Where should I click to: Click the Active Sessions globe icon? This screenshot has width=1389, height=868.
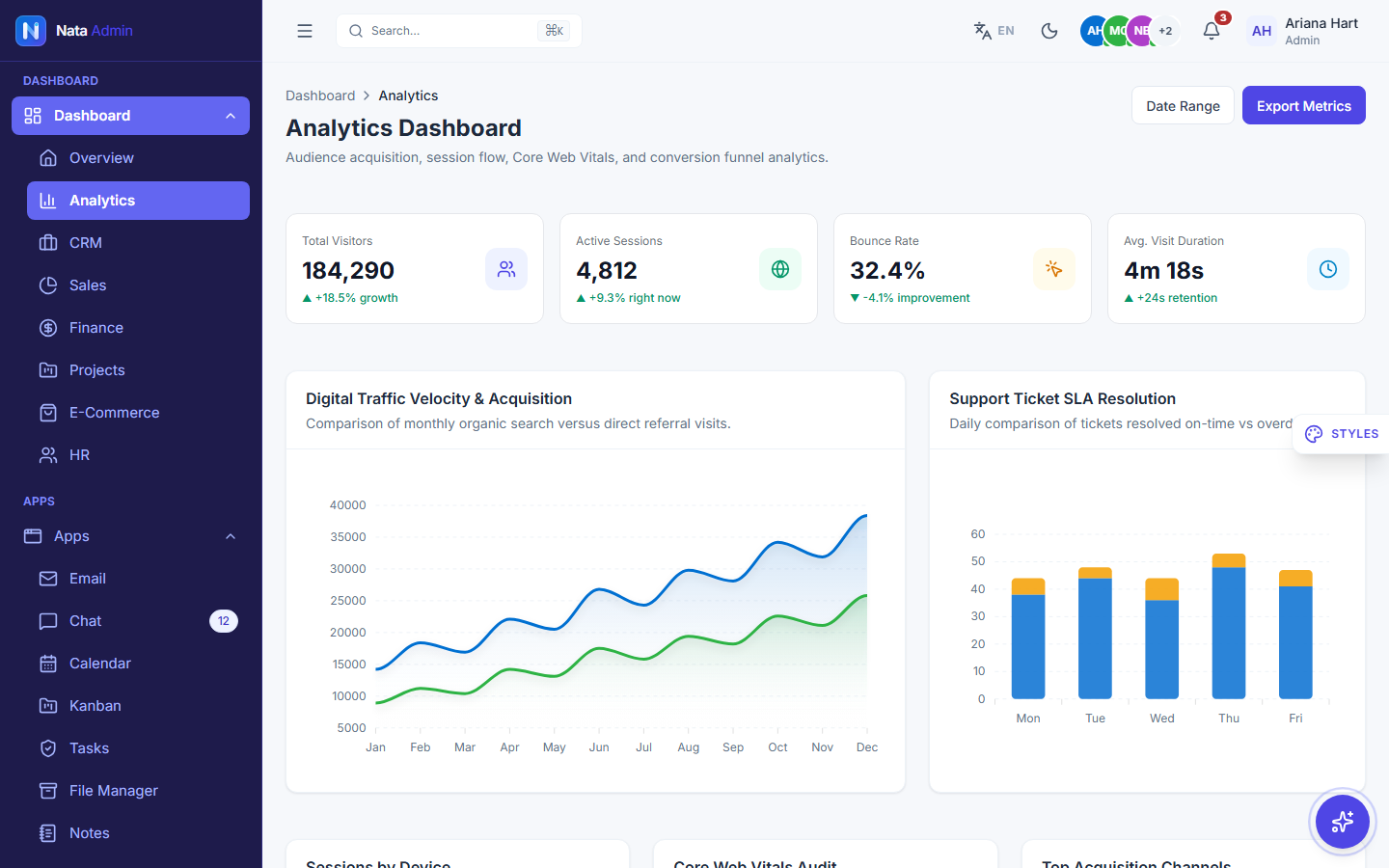tap(780, 269)
